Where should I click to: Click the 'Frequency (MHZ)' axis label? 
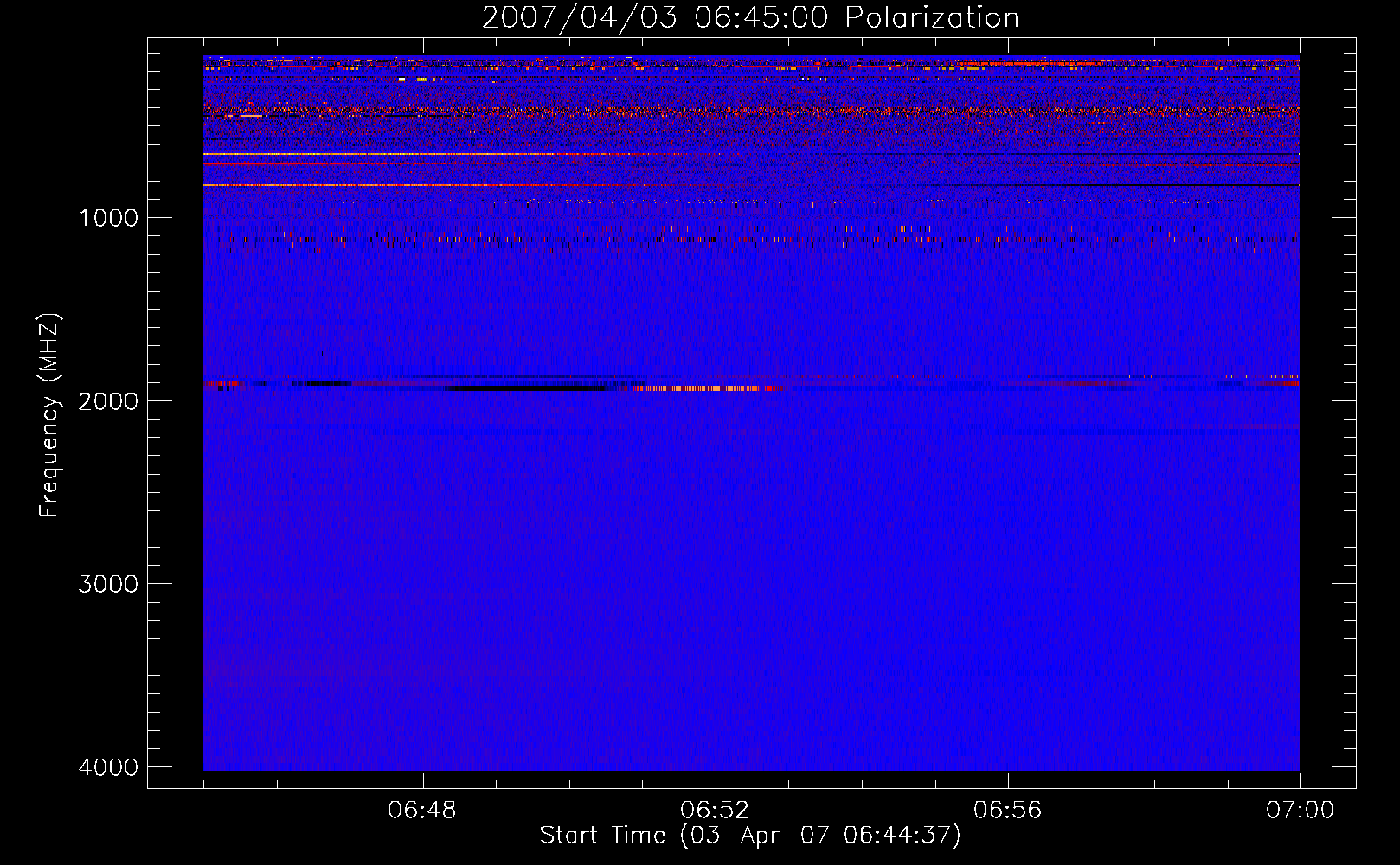tap(49, 415)
